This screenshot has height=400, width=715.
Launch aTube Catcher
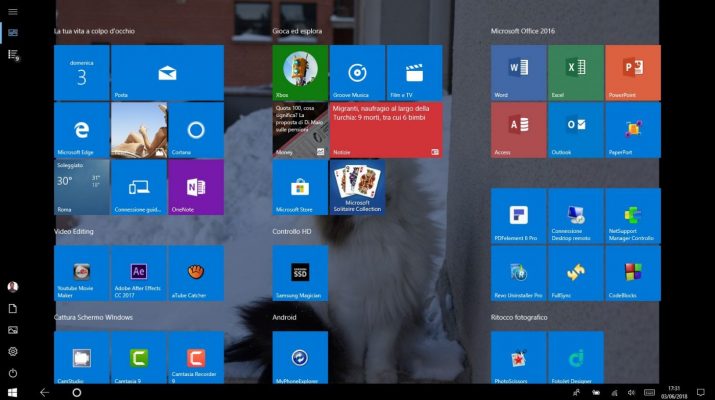coord(196,273)
